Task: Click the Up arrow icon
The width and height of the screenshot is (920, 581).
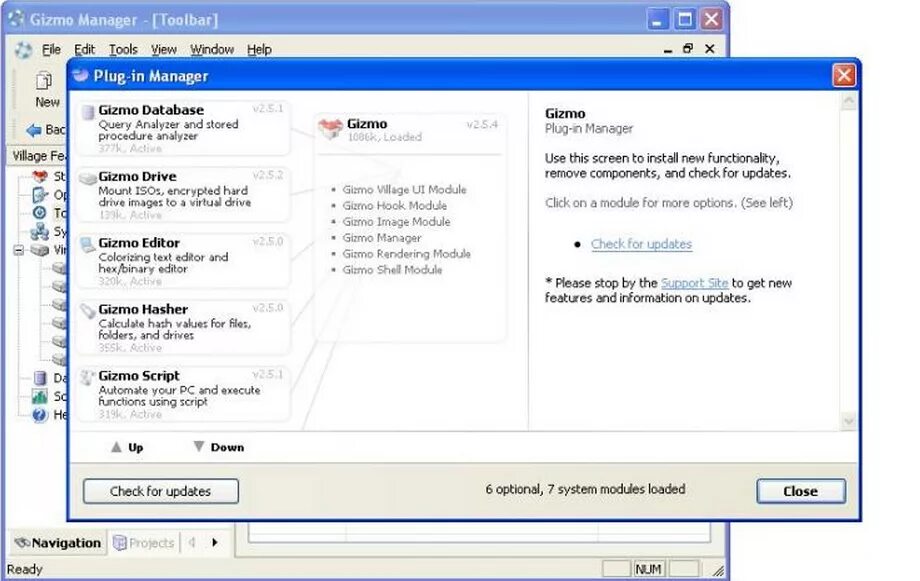Action: click(x=117, y=447)
